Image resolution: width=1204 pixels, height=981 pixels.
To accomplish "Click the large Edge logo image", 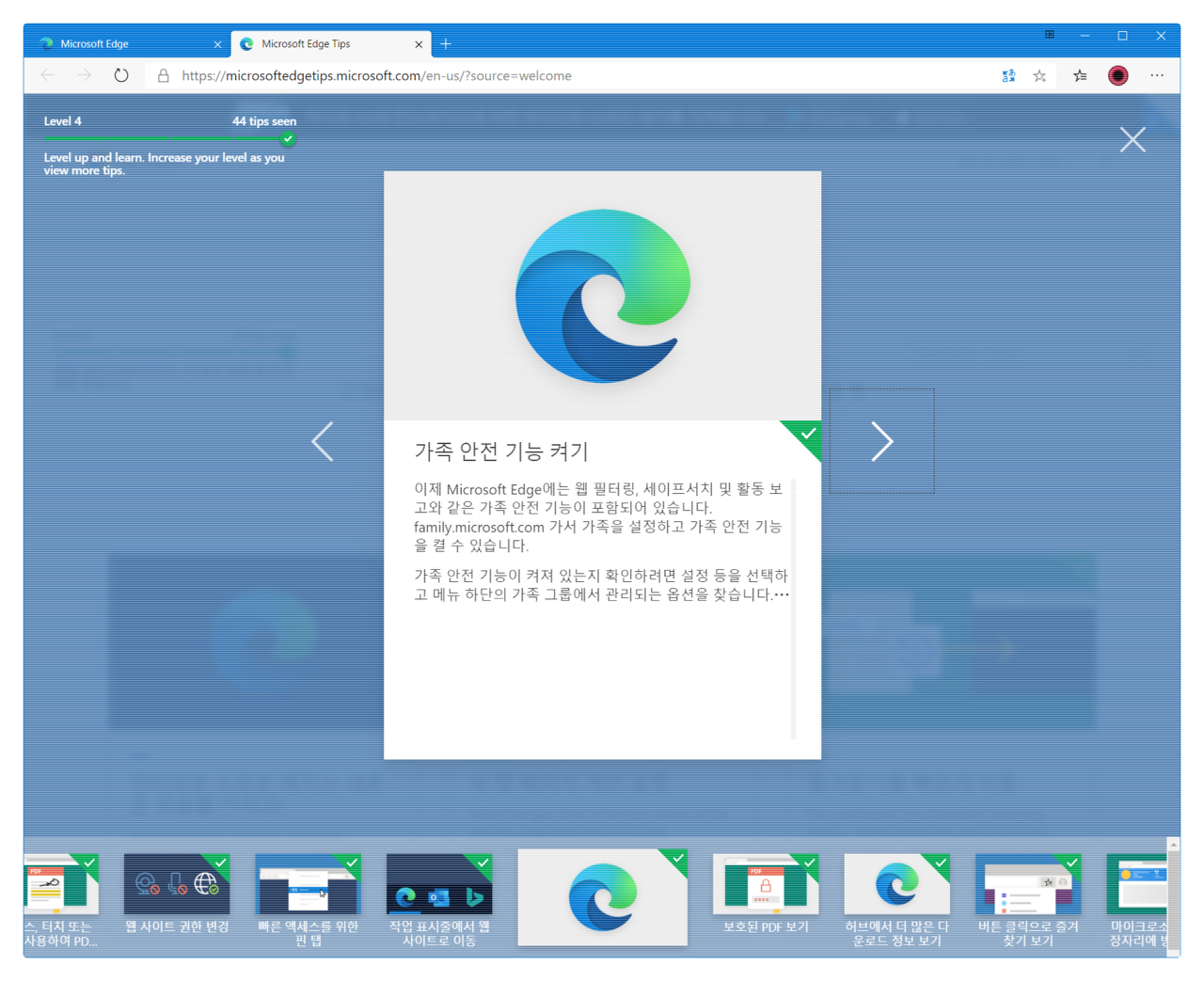I will (x=603, y=295).
